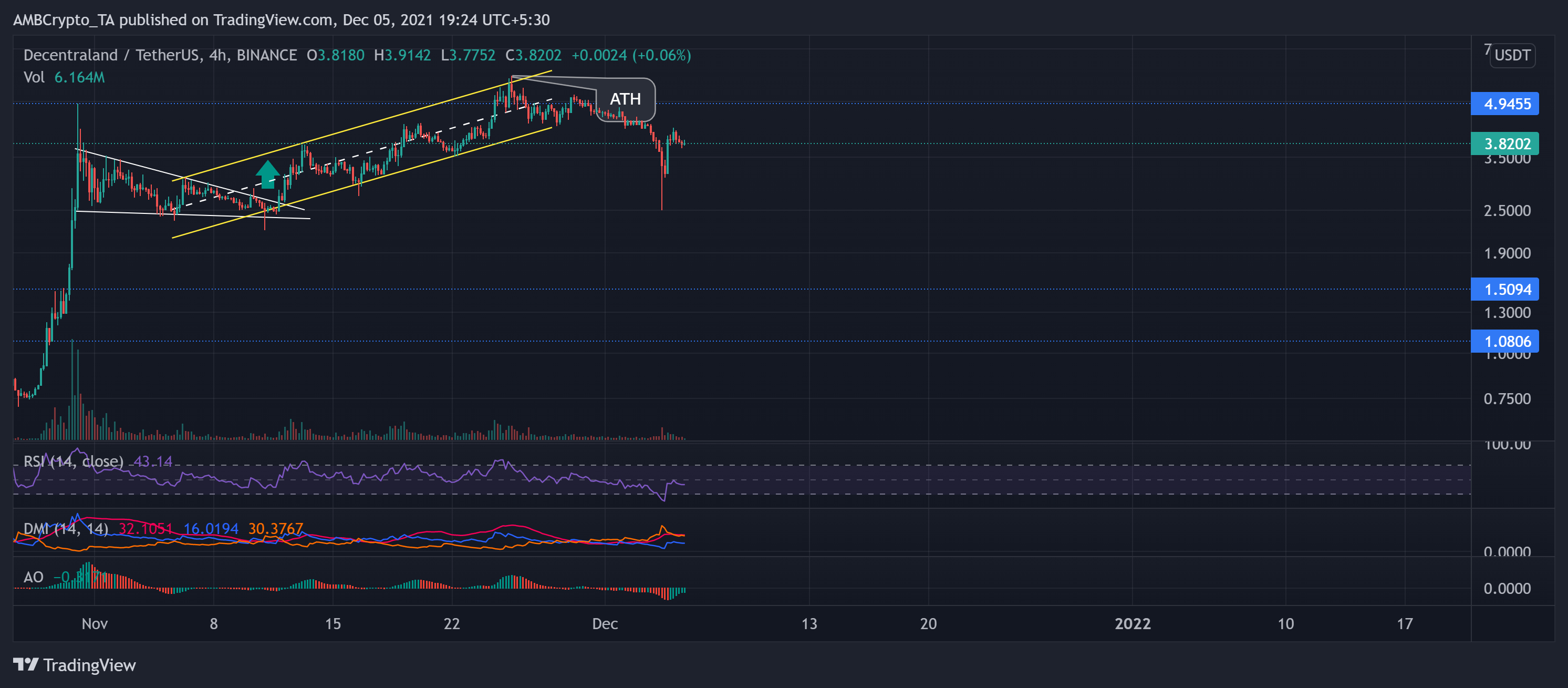Select the ATH callout label
Viewport: 1568px width, 688px height.
click(626, 99)
